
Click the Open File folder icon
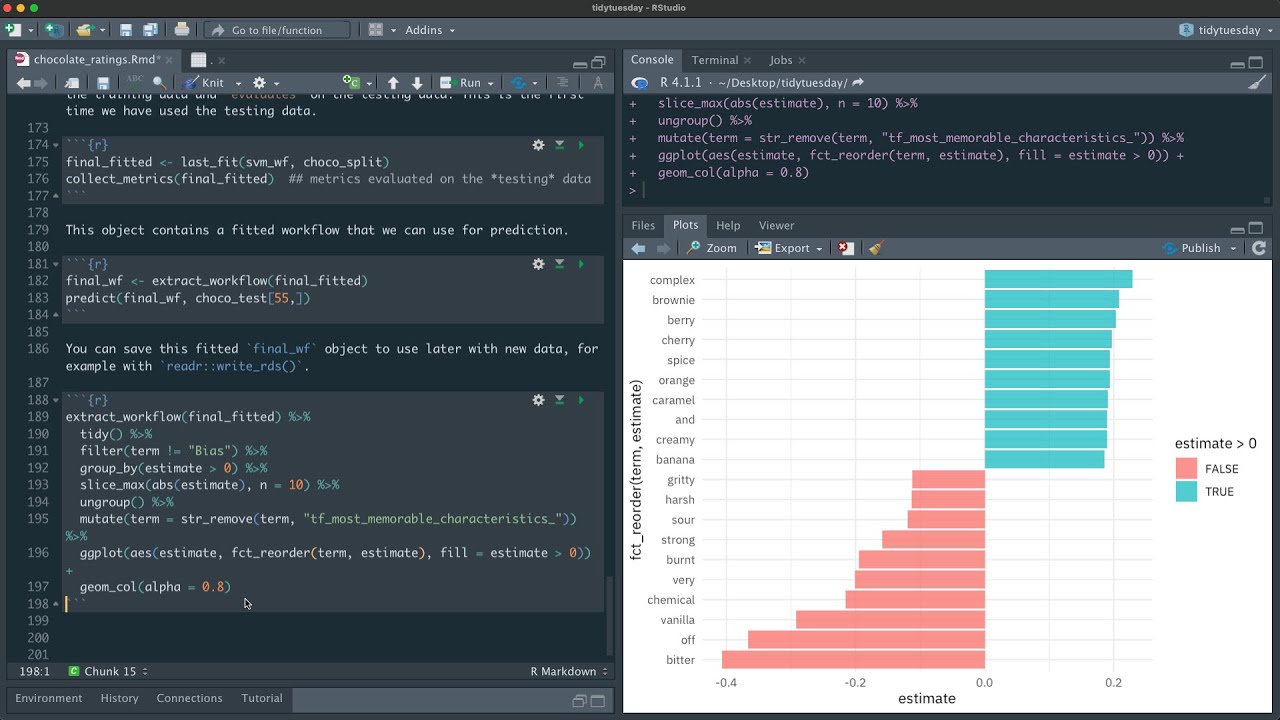pyautogui.click(x=84, y=30)
